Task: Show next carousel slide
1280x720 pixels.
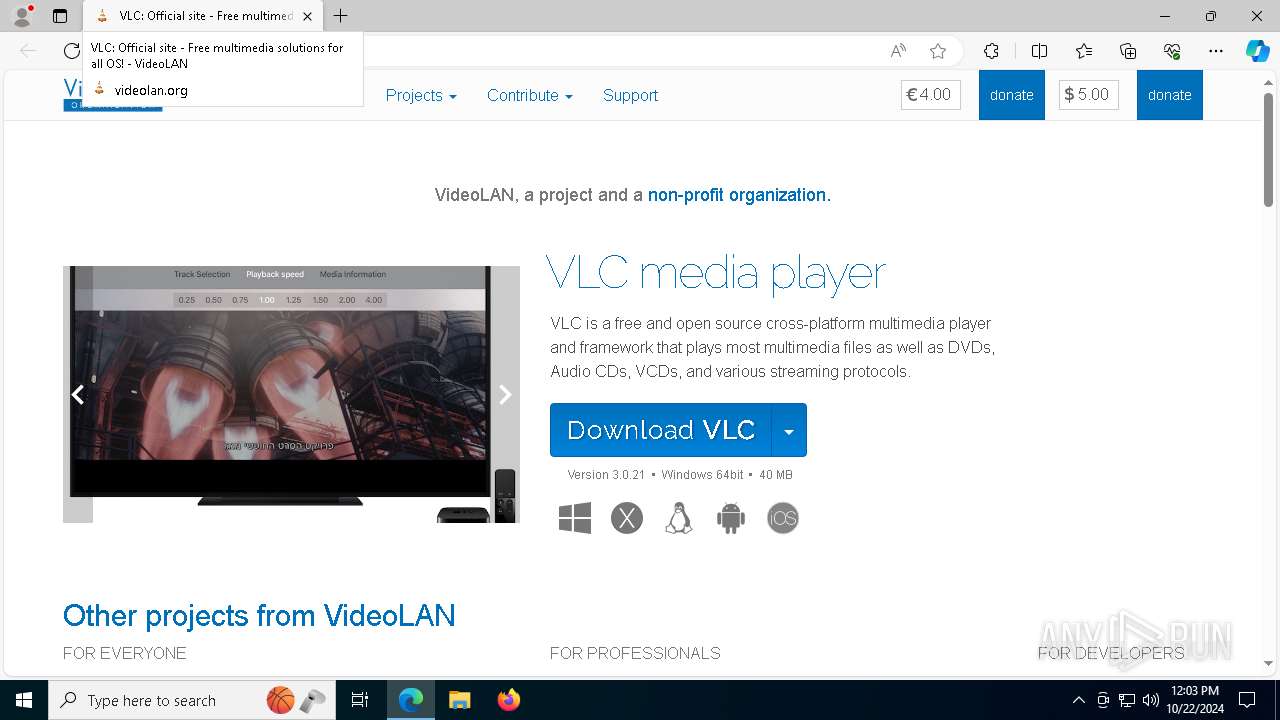Action: point(505,395)
